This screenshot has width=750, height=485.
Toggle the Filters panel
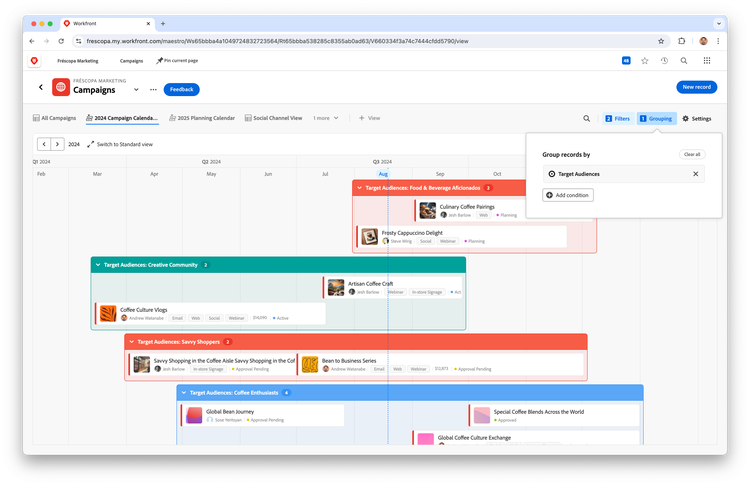(x=616, y=118)
